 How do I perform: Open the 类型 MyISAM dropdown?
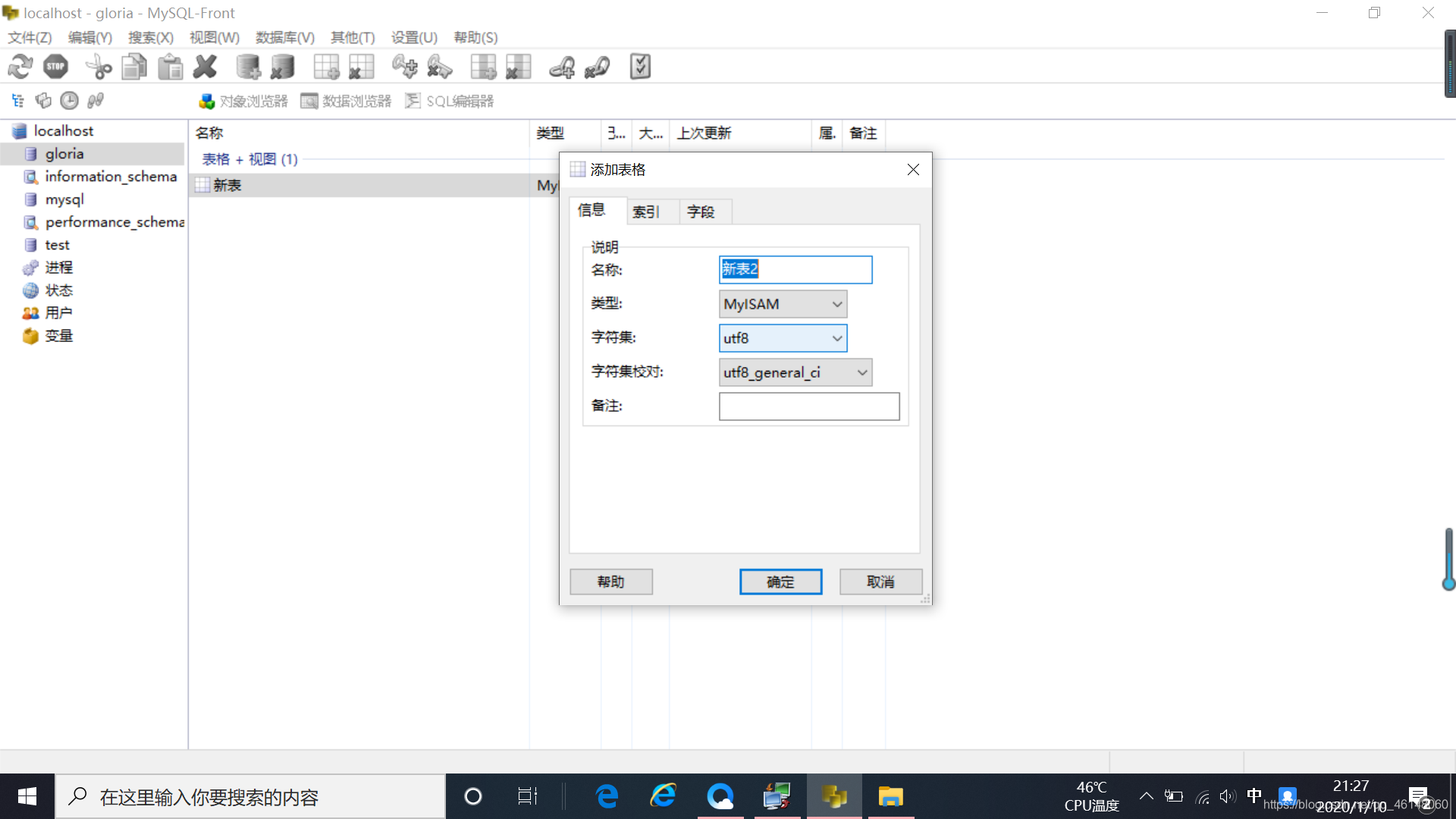point(783,304)
